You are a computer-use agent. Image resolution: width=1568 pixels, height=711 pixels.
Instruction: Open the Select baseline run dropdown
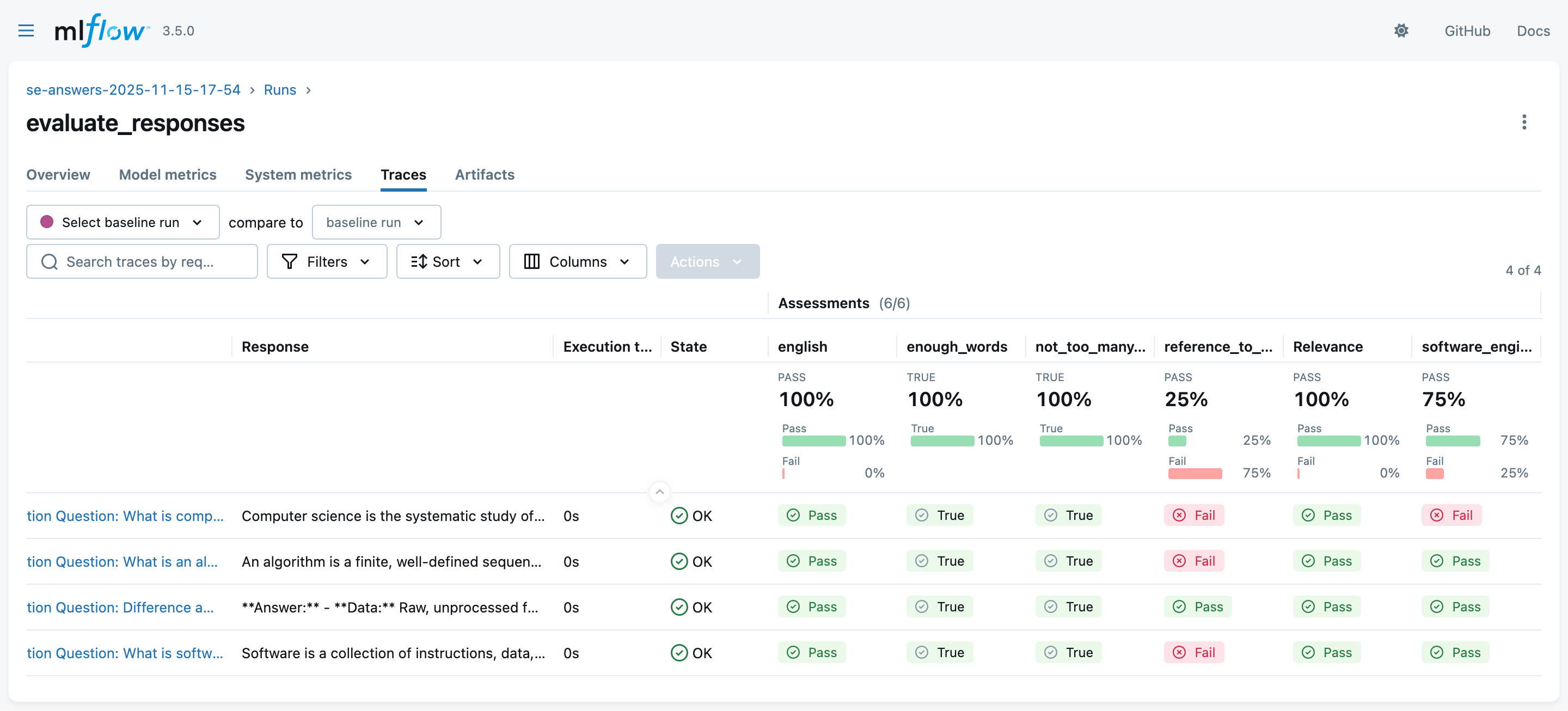pyautogui.click(x=122, y=222)
